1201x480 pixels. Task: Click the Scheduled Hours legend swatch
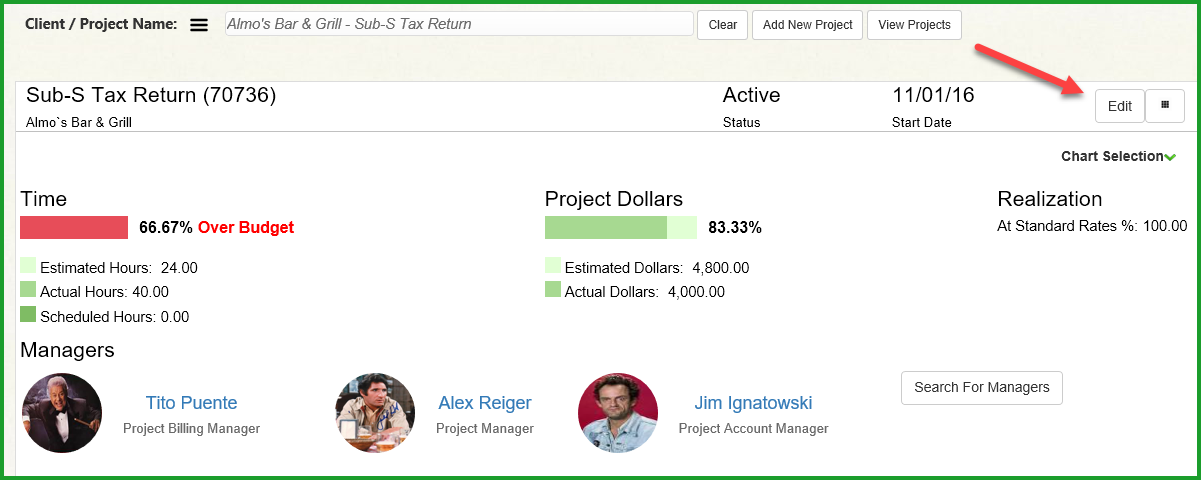[28, 314]
